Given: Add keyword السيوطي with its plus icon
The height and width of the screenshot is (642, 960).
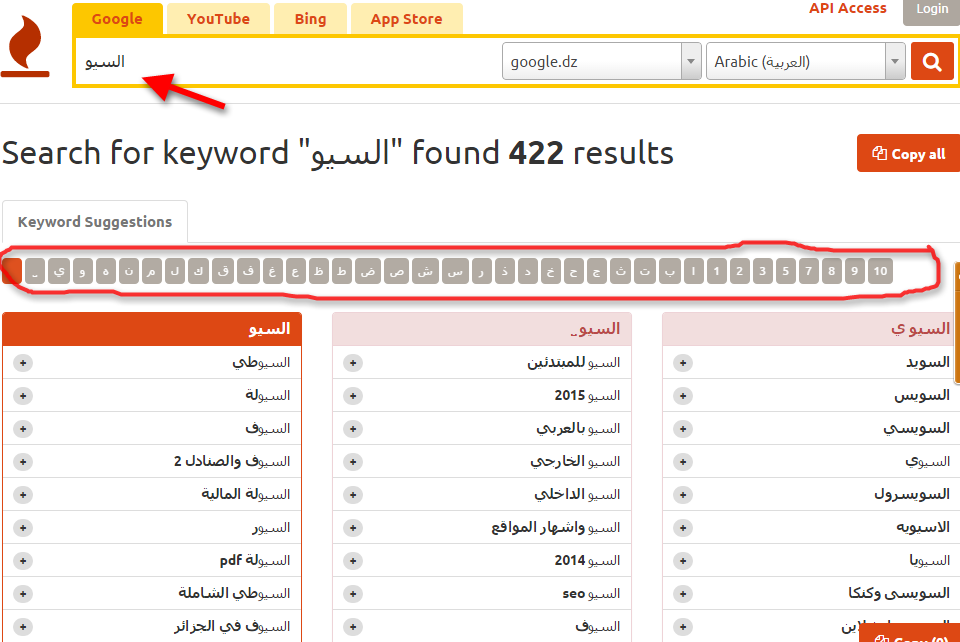Looking at the screenshot, I should coord(23,363).
